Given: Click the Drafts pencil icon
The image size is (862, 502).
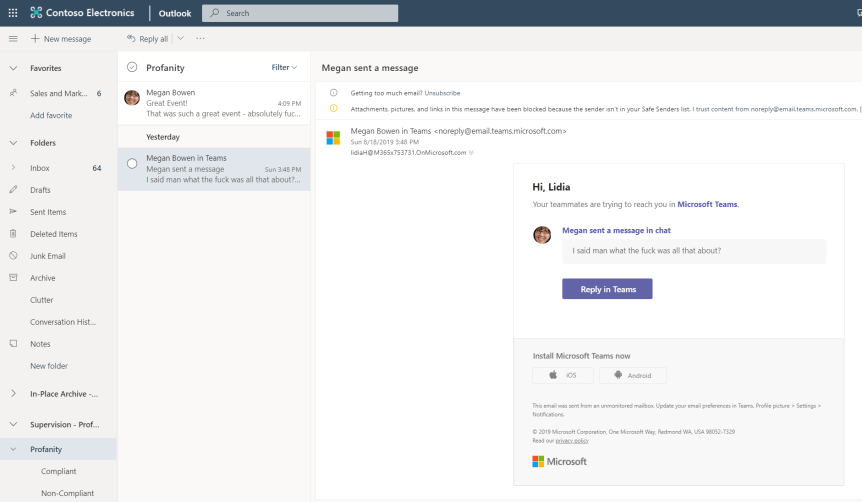Looking at the screenshot, I should point(13,190).
